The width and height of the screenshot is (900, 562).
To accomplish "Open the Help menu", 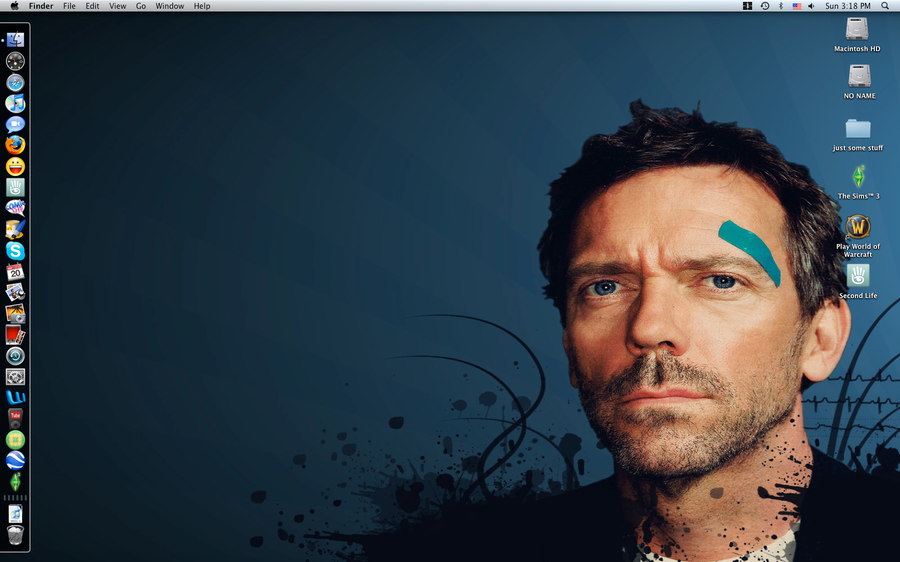I will pyautogui.click(x=202, y=6).
